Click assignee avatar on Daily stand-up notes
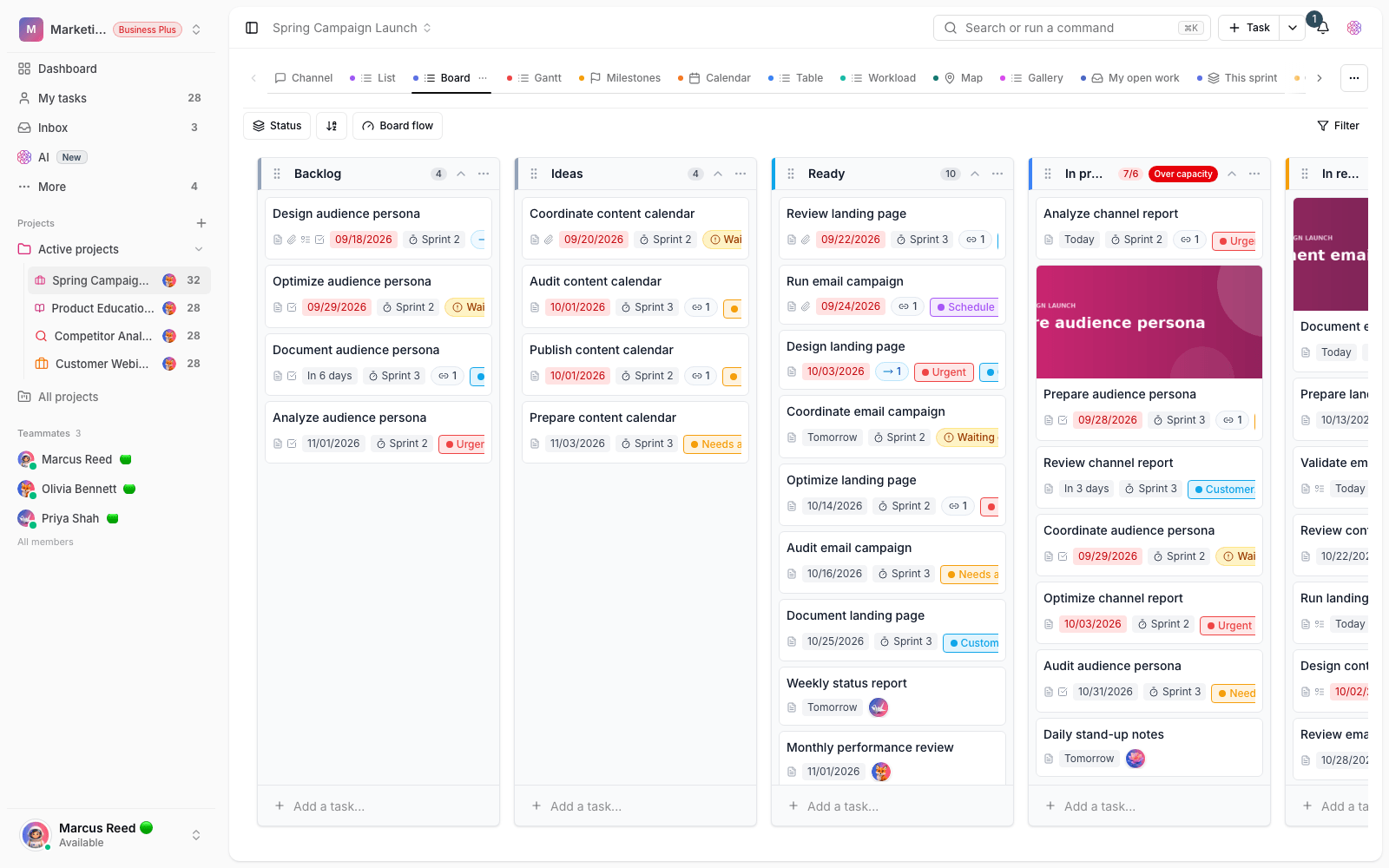Screen dimensions: 1389x868 [1136, 759]
